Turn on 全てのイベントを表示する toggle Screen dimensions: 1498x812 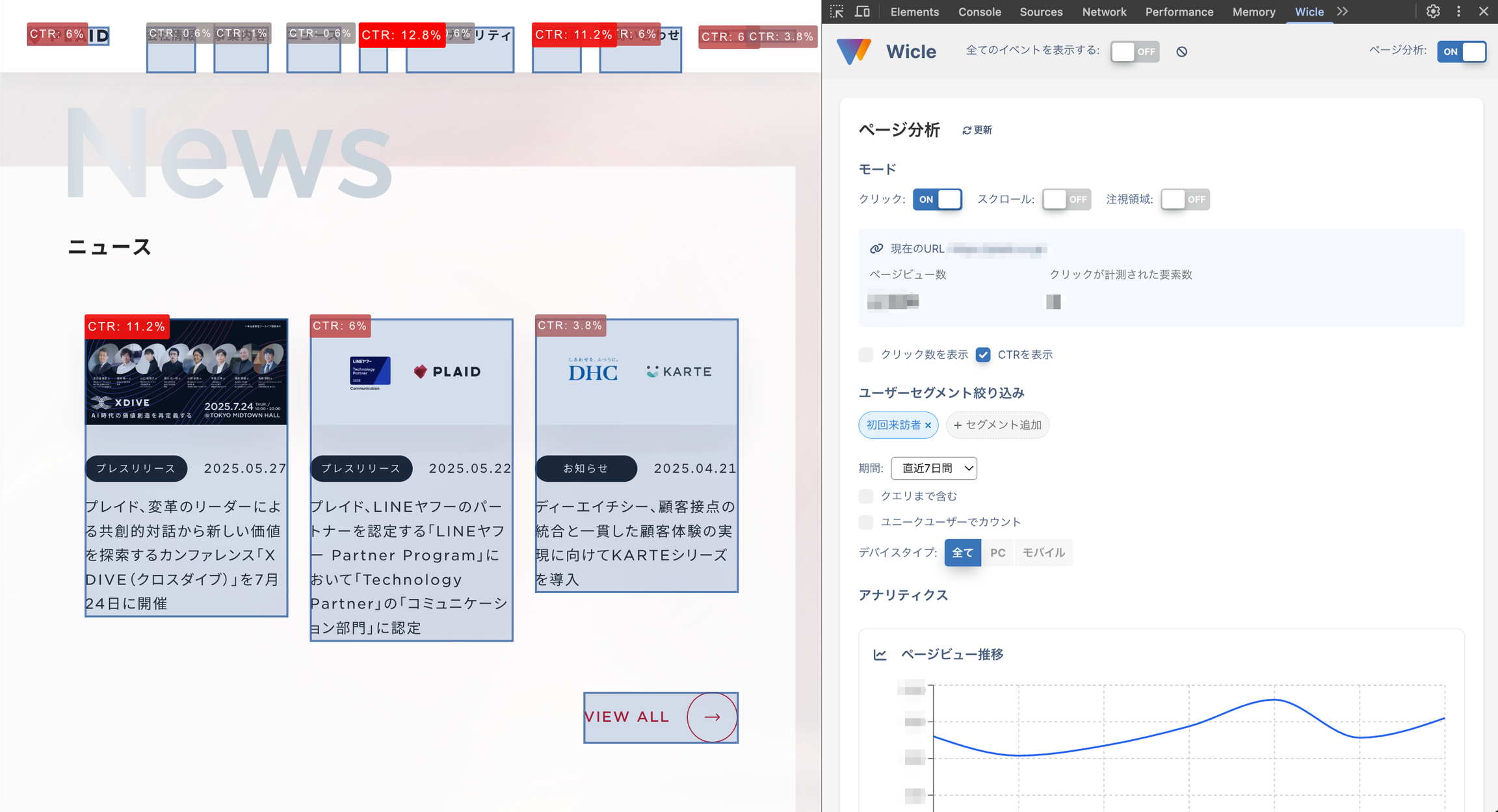(1135, 52)
